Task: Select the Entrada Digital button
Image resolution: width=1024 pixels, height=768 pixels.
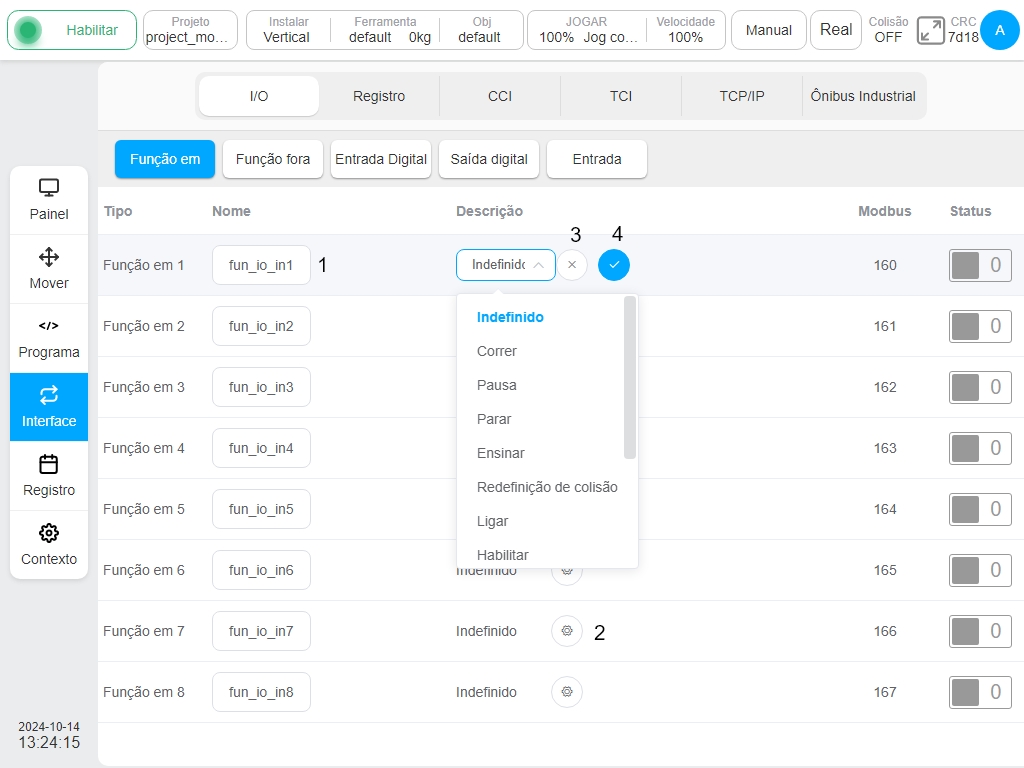Action: (381, 159)
